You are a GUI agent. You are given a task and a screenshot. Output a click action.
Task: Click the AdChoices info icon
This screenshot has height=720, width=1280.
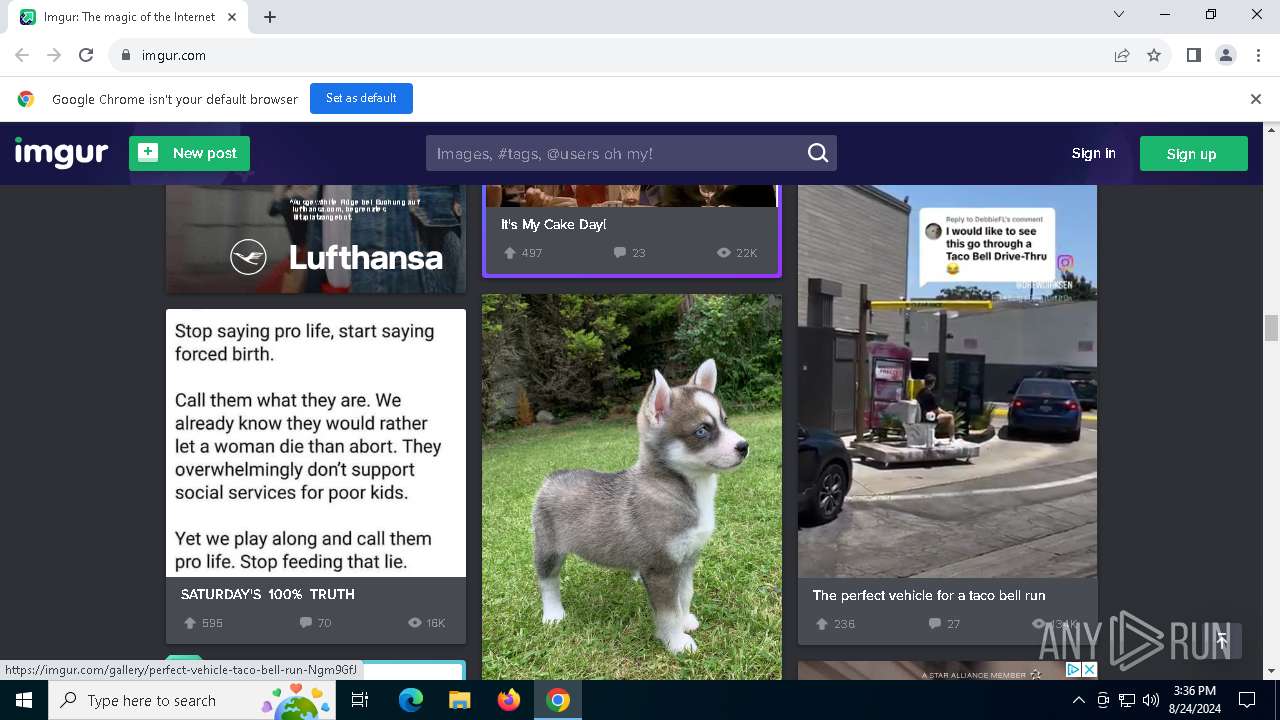[x=1073, y=670]
